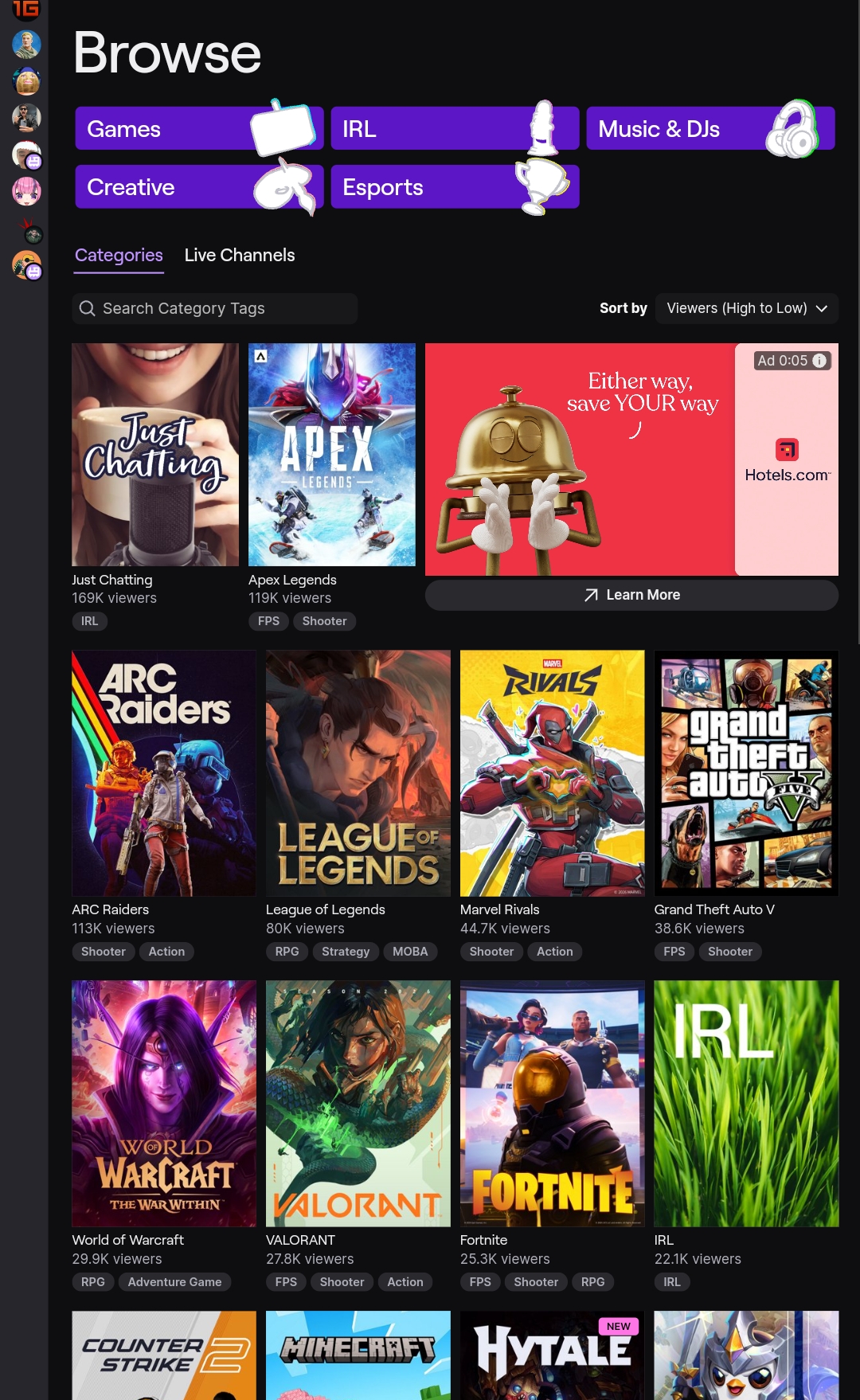Click the Fortnite title link

point(483,1240)
